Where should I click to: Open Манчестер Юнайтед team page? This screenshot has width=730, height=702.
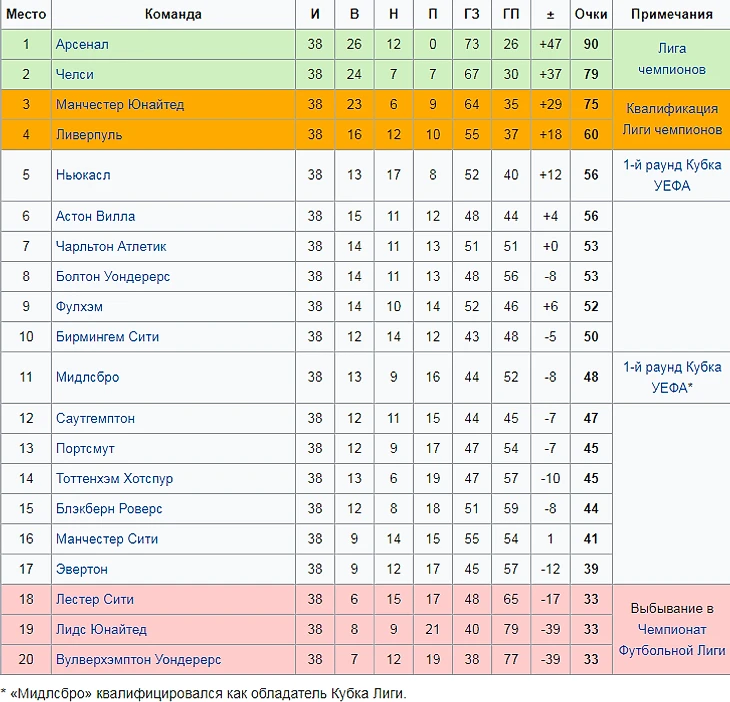click(x=120, y=105)
